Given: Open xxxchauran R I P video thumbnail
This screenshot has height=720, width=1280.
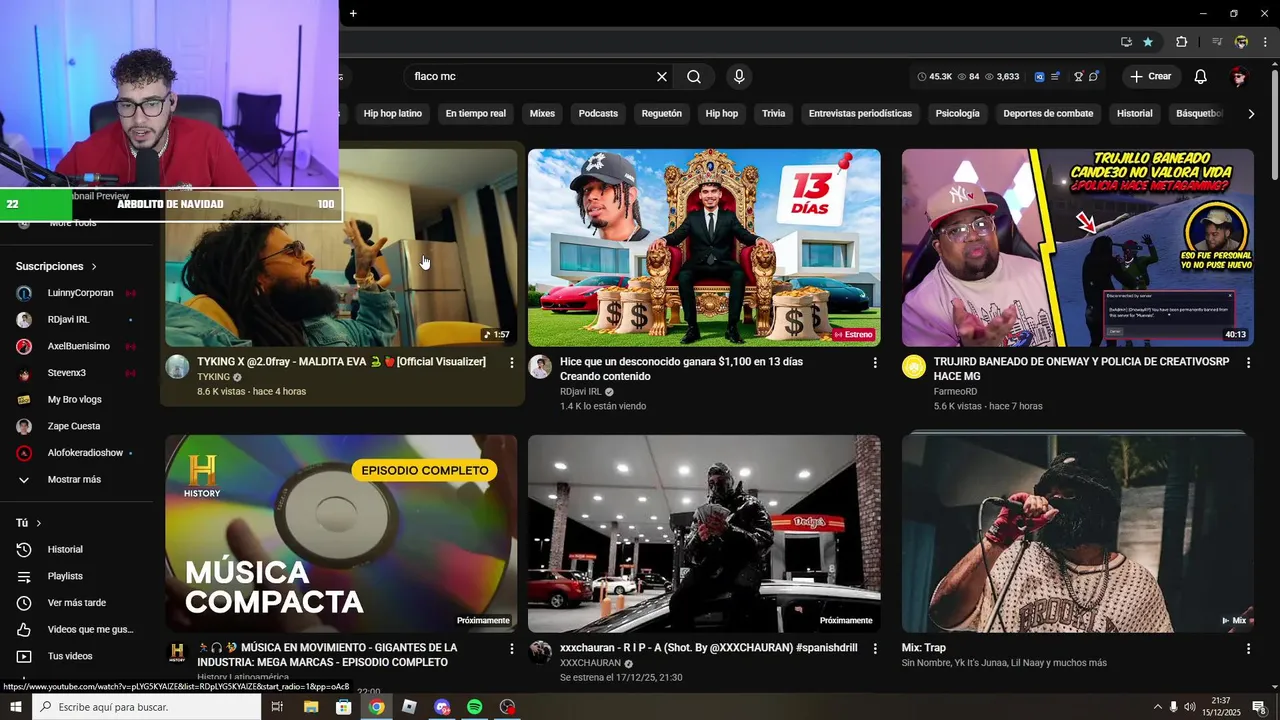Looking at the screenshot, I should coord(704,533).
